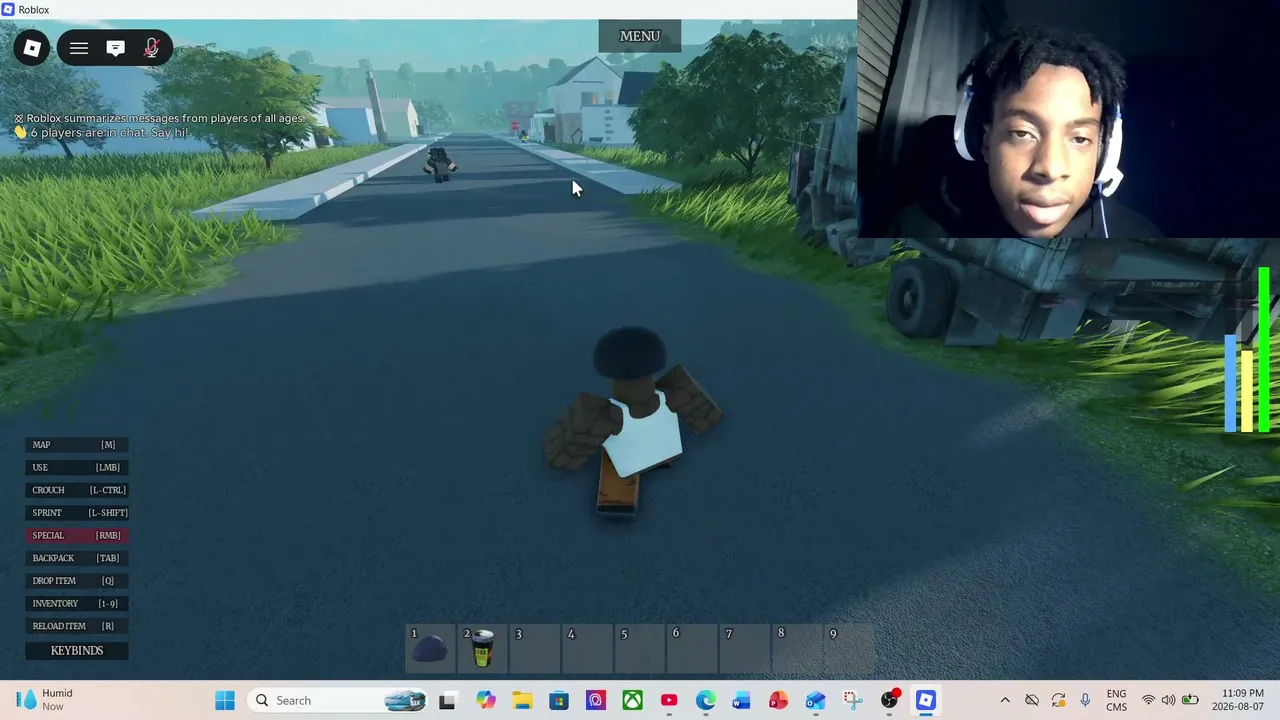Select empty inventory slot 7
The height and width of the screenshot is (720, 1280).
pos(745,648)
